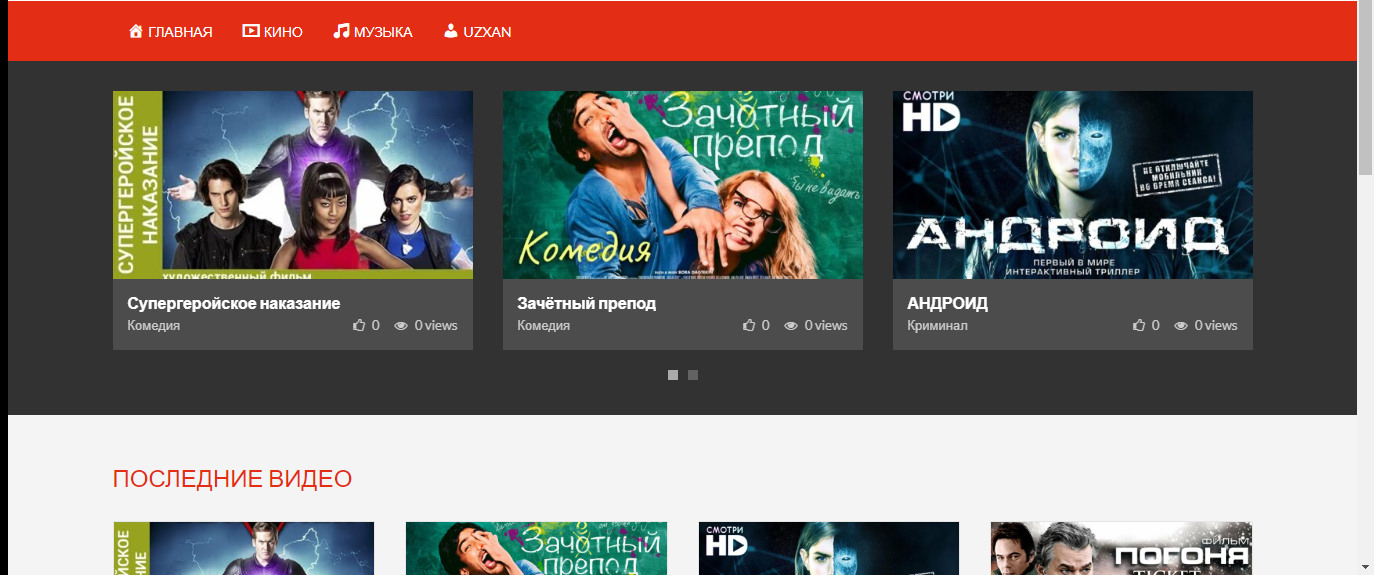Image resolution: width=1374 pixels, height=575 pixels.
Task: Like the Зачётный препод video with its thumbs-up icon
Action: coord(750,325)
